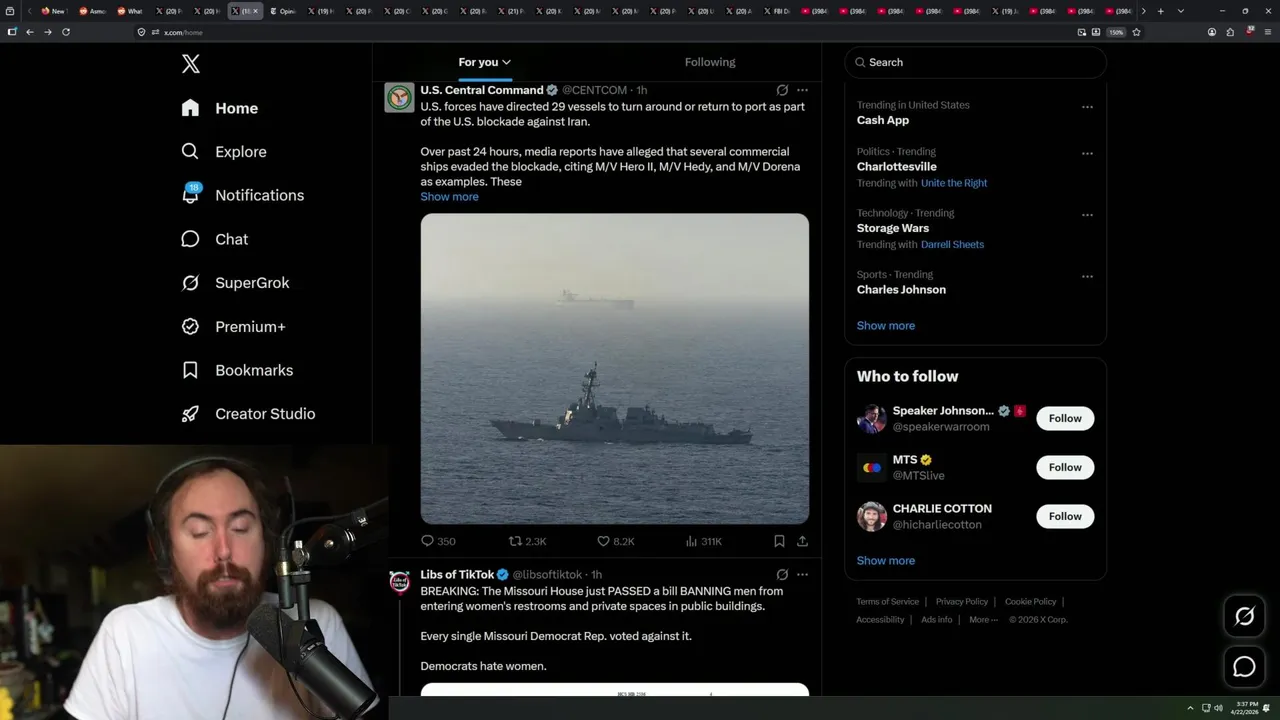Screen dimensions: 1280x720
Task: Click system tray volume icon
Action: pyautogui.click(x=1218, y=708)
